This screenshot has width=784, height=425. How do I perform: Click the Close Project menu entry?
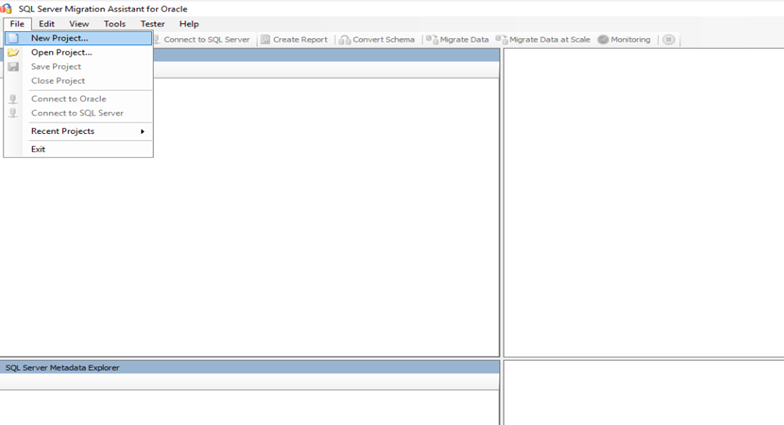coord(78,80)
